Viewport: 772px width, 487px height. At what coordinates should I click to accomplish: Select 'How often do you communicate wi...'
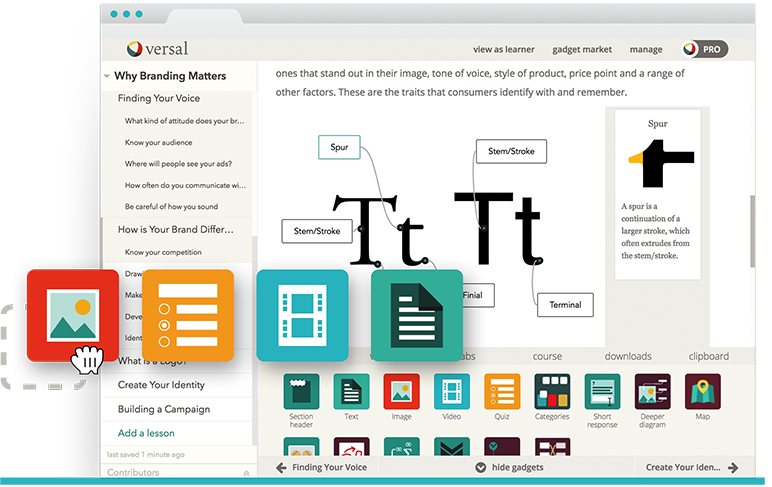pos(185,186)
